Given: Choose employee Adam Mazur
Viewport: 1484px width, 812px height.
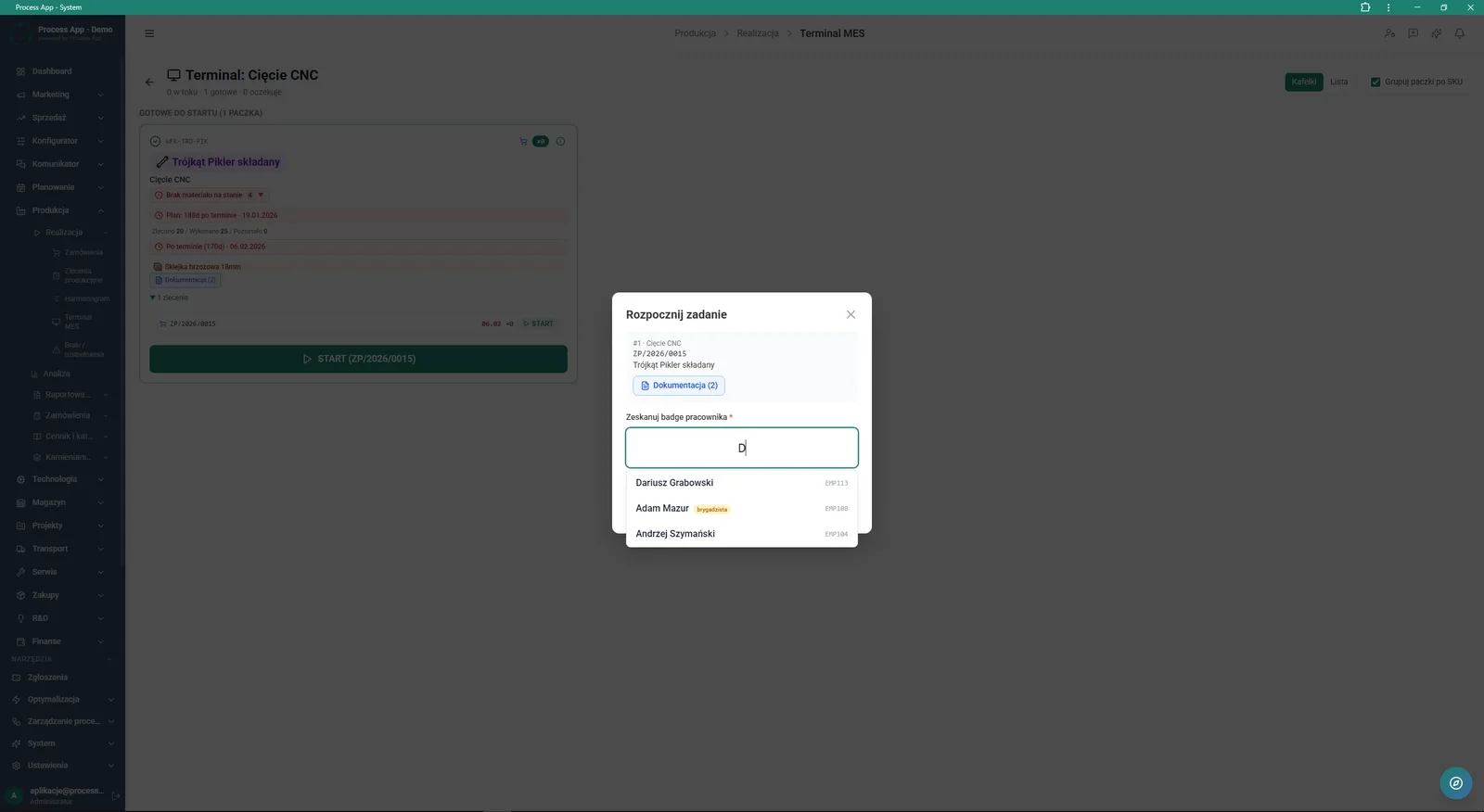Looking at the screenshot, I should point(742,509).
